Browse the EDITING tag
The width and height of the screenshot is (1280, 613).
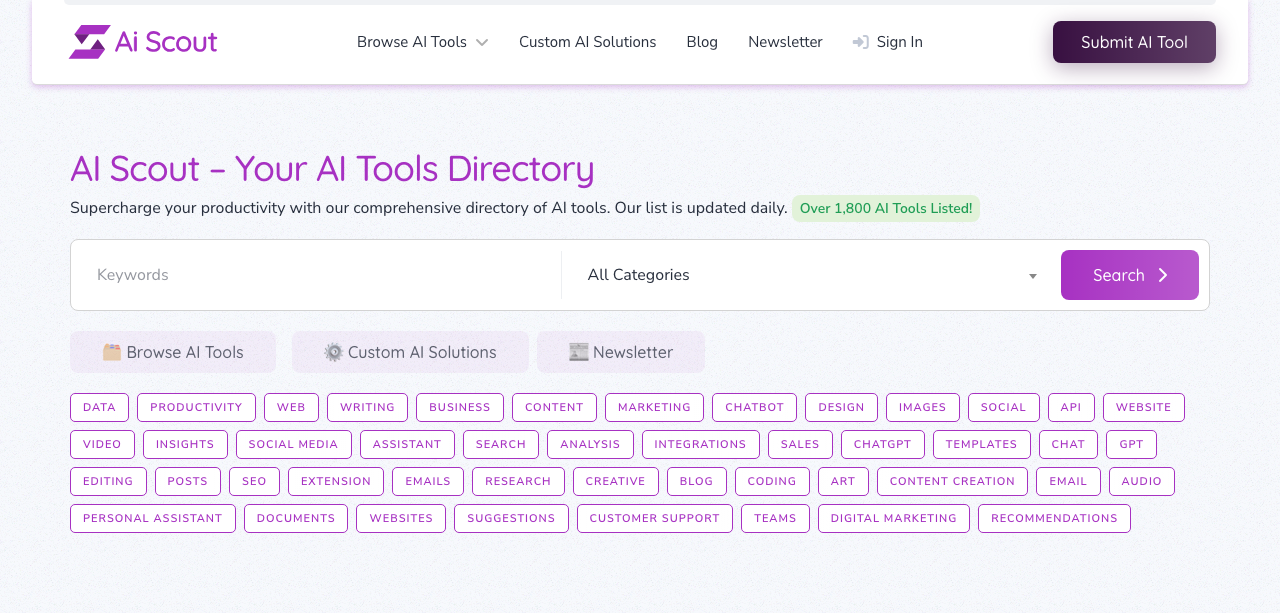(x=108, y=481)
